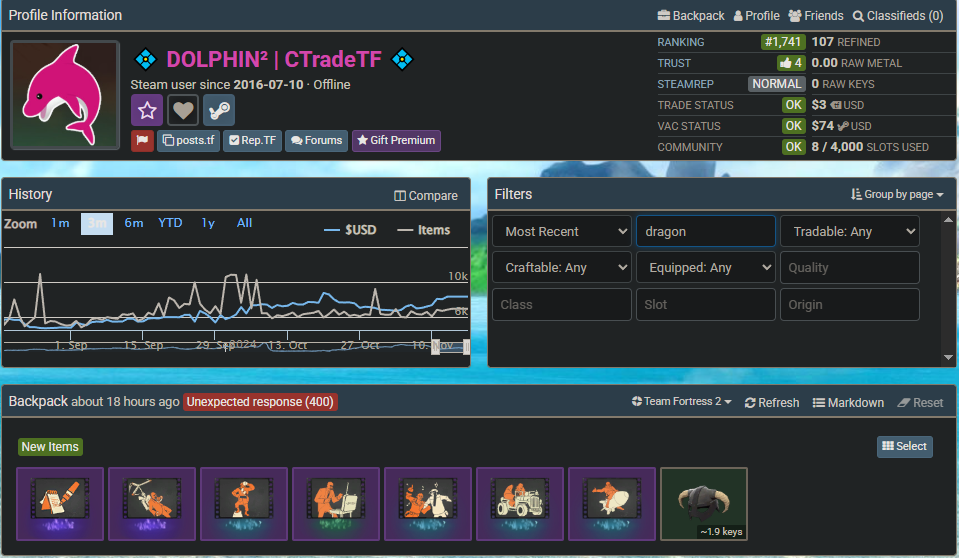Set history zoom to All

coord(244,223)
